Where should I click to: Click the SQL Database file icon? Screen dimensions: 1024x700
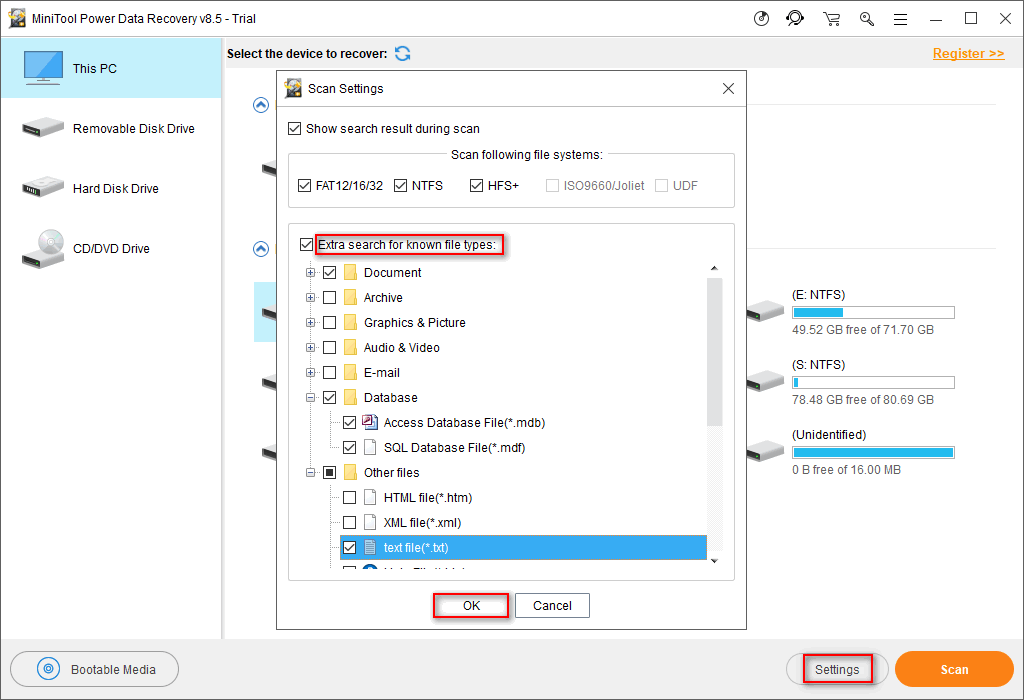pyautogui.click(x=370, y=447)
